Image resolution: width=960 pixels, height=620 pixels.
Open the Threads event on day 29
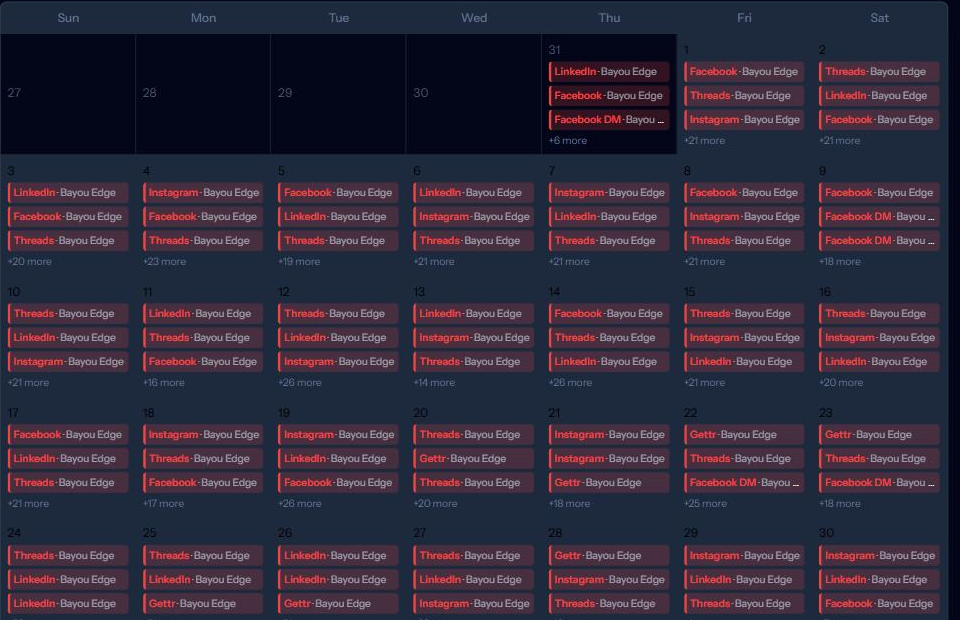[744, 603]
